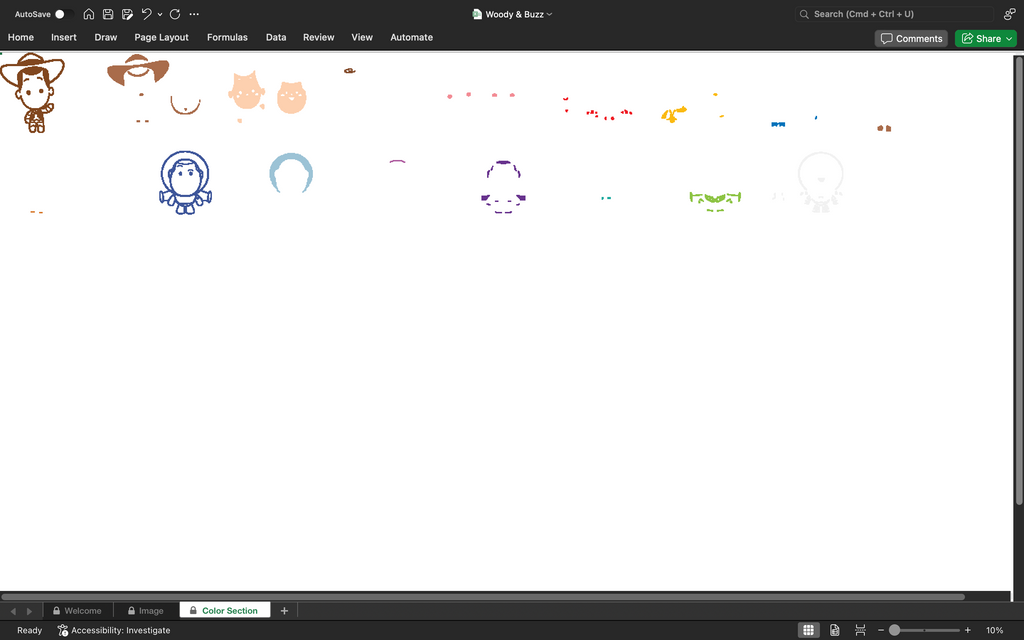Image resolution: width=1024 pixels, height=640 pixels.
Task: Switch to the Page Layout tab
Action: (x=161, y=37)
